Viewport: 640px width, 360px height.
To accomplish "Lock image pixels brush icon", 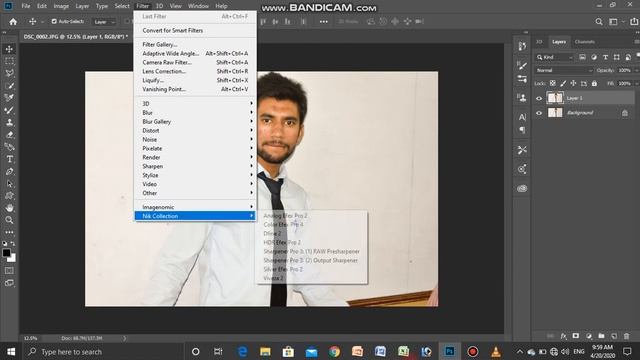I will point(563,83).
